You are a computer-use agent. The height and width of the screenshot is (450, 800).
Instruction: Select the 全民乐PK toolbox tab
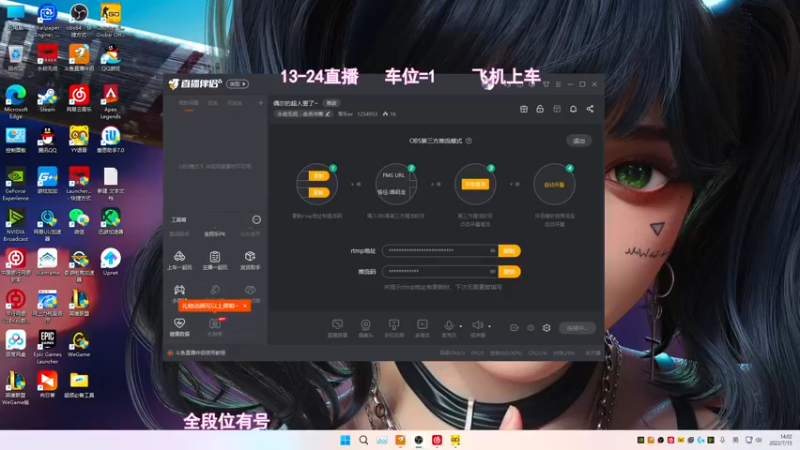coord(215,234)
